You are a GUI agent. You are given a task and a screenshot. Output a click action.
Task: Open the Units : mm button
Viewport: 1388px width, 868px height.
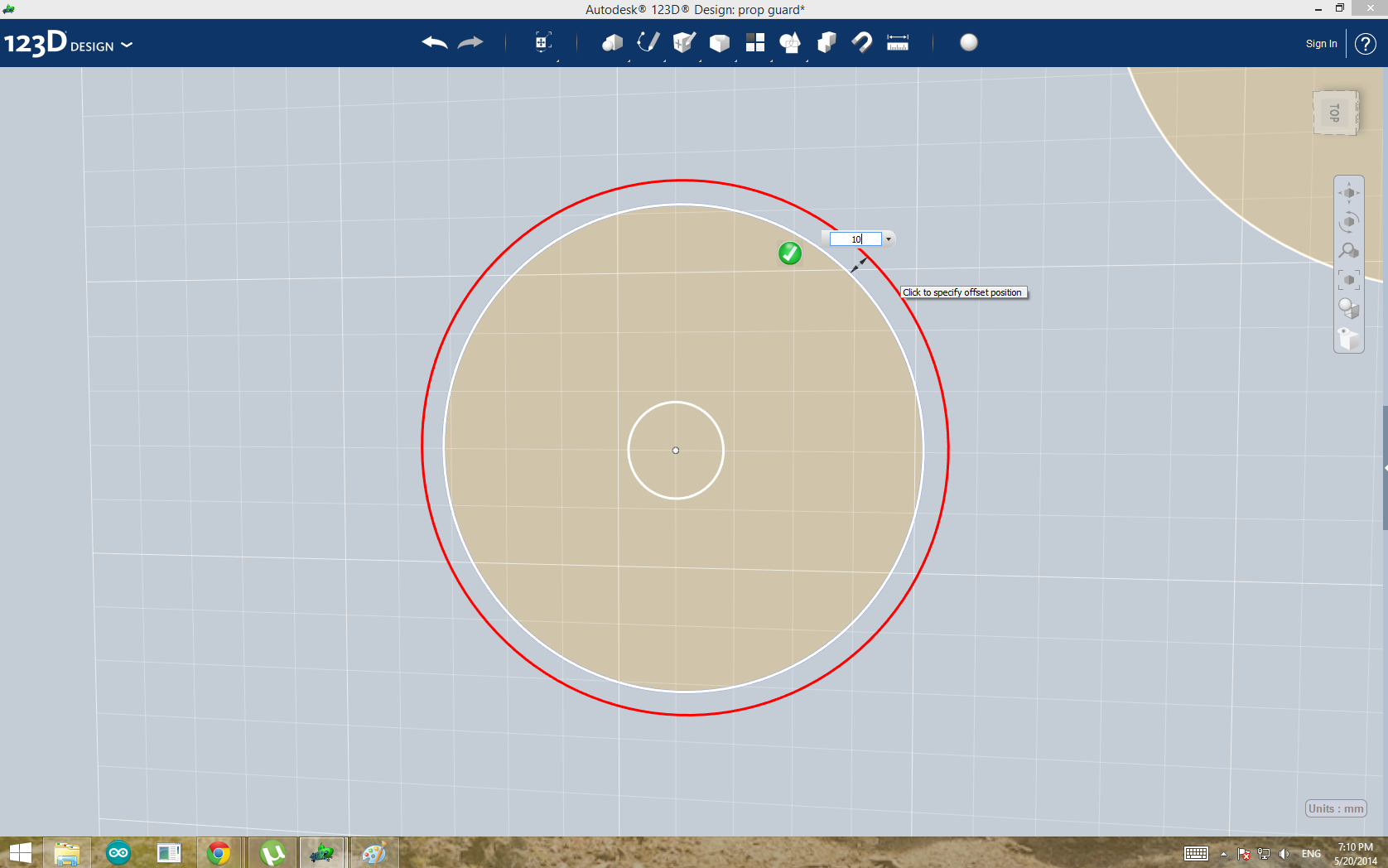[1336, 808]
